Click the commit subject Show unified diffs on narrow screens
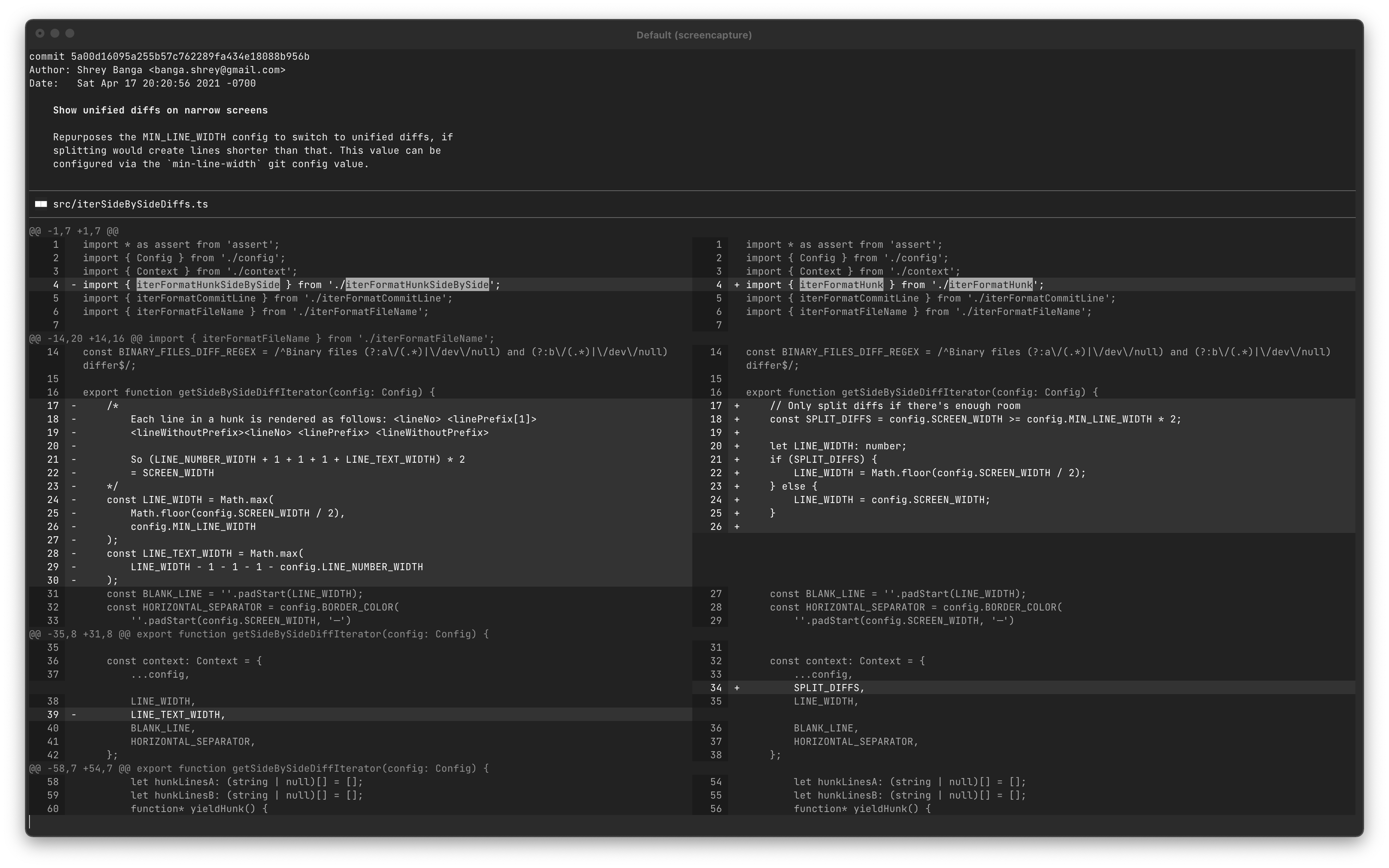Screen dimensions: 1389x868 point(160,110)
